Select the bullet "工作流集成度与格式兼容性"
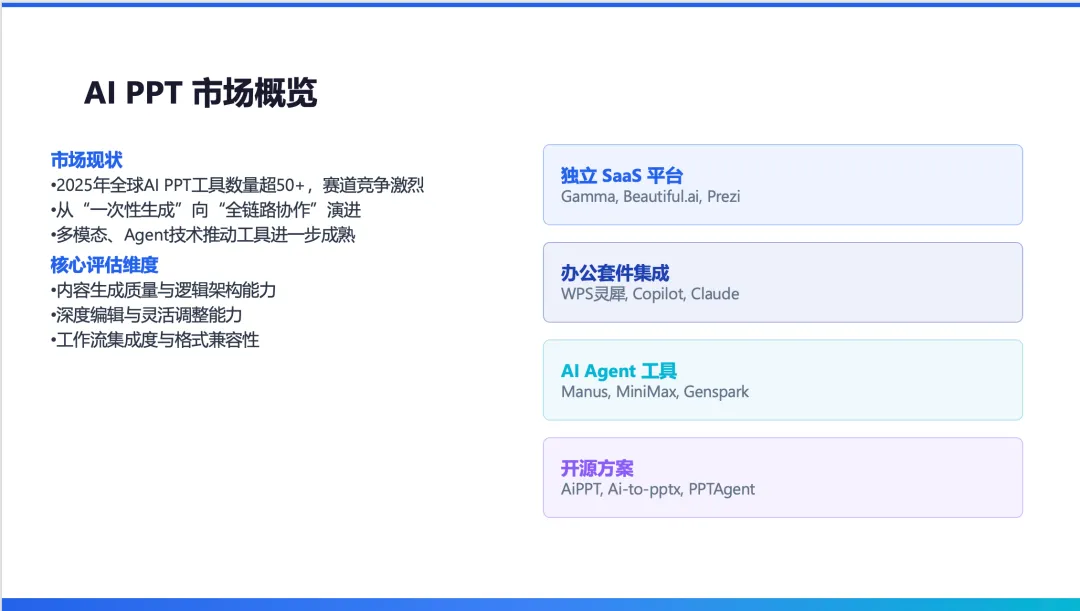1080x611 pixels. click(x=155, y=340)
